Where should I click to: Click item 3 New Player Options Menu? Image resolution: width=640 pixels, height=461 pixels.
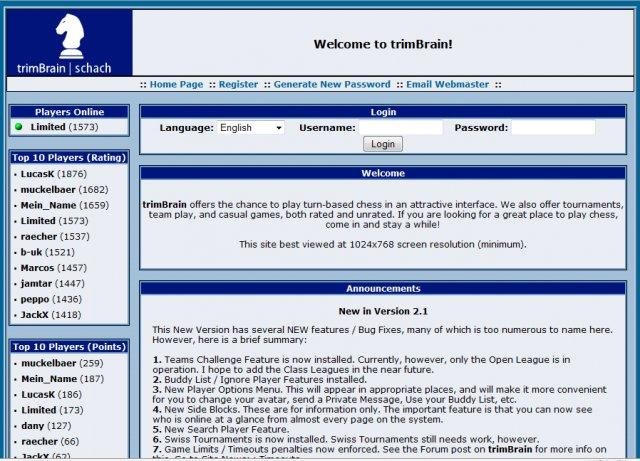coord(380,394)
